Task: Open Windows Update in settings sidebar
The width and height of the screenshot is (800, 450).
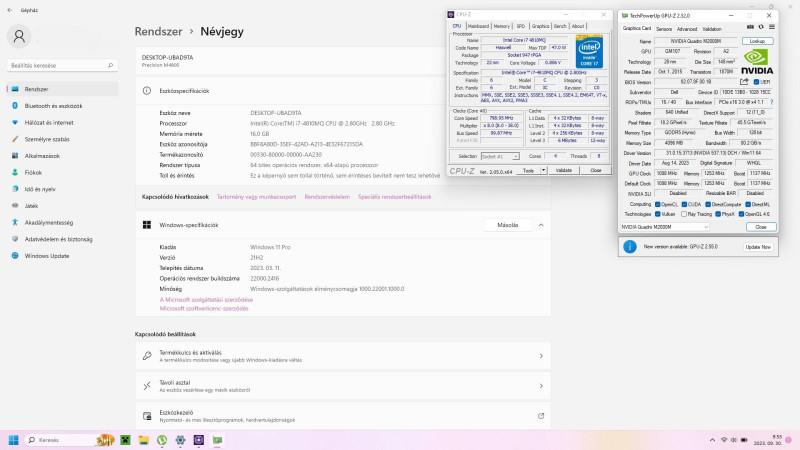Action: tap(62, 256)
